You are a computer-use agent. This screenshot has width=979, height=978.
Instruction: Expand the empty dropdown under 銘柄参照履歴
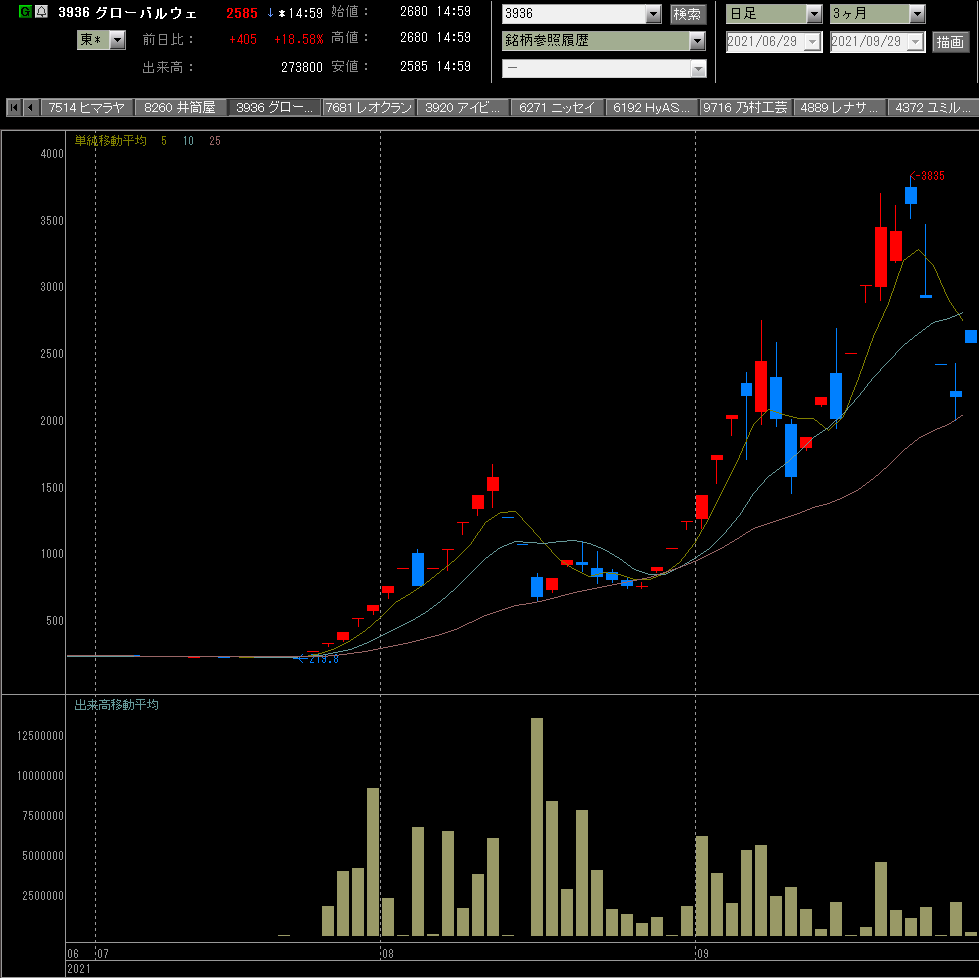[x=698, y=69]
